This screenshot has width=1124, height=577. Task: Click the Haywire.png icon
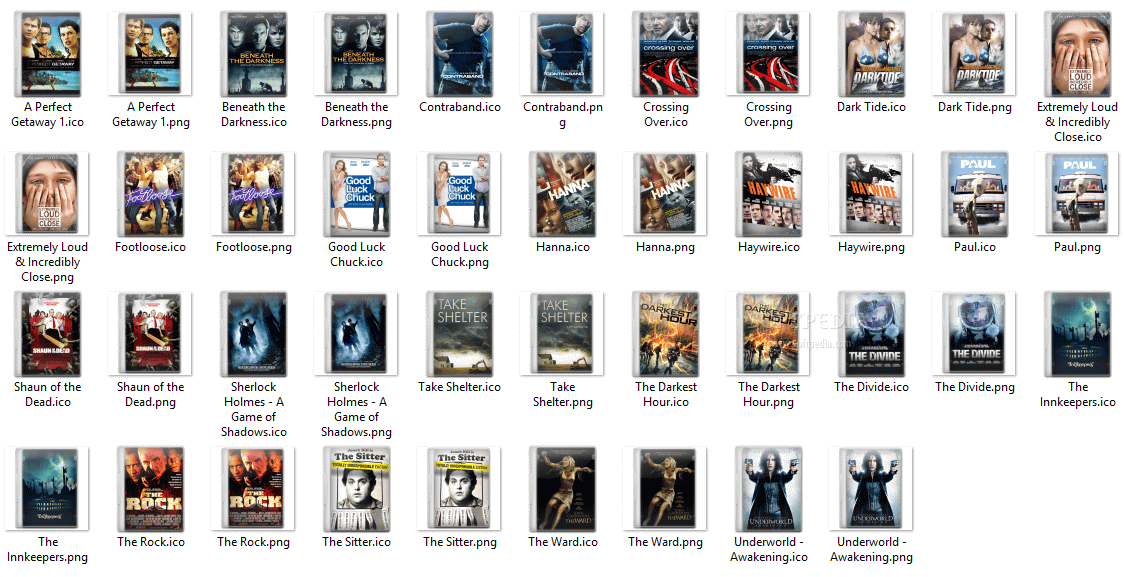[x=872, y=194]
